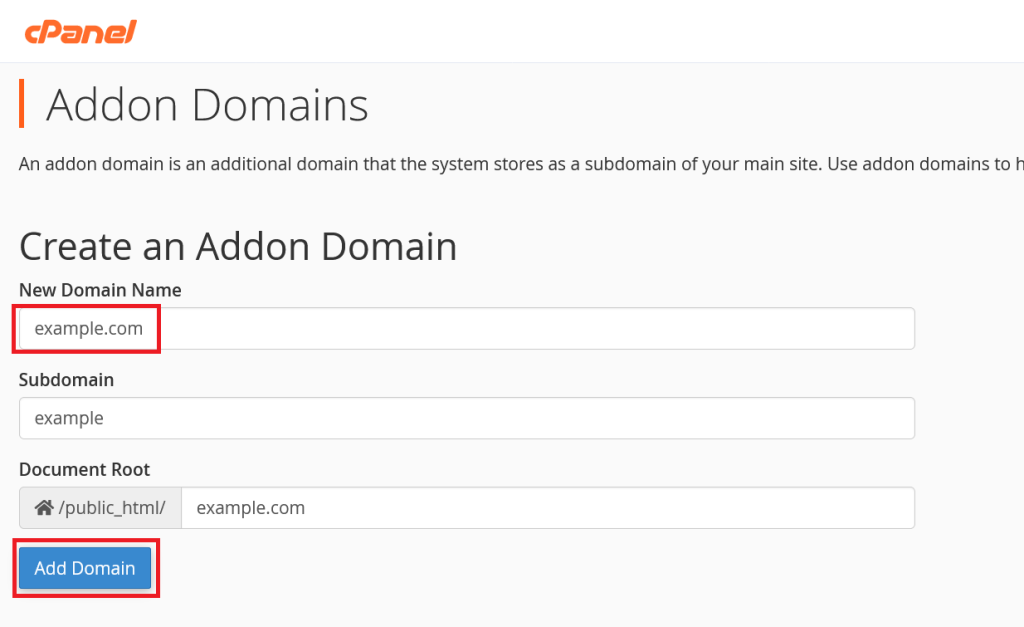Click the Subdomain field label
The height and width of the screenshot is (627, 1024).
(x=66, y=380)
